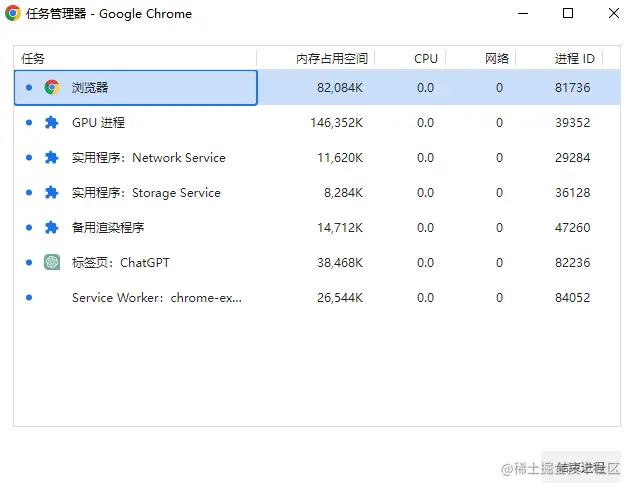Sort processes by CPU column
This screenshot has height=491, width=635.
click(x=426, y=59)
